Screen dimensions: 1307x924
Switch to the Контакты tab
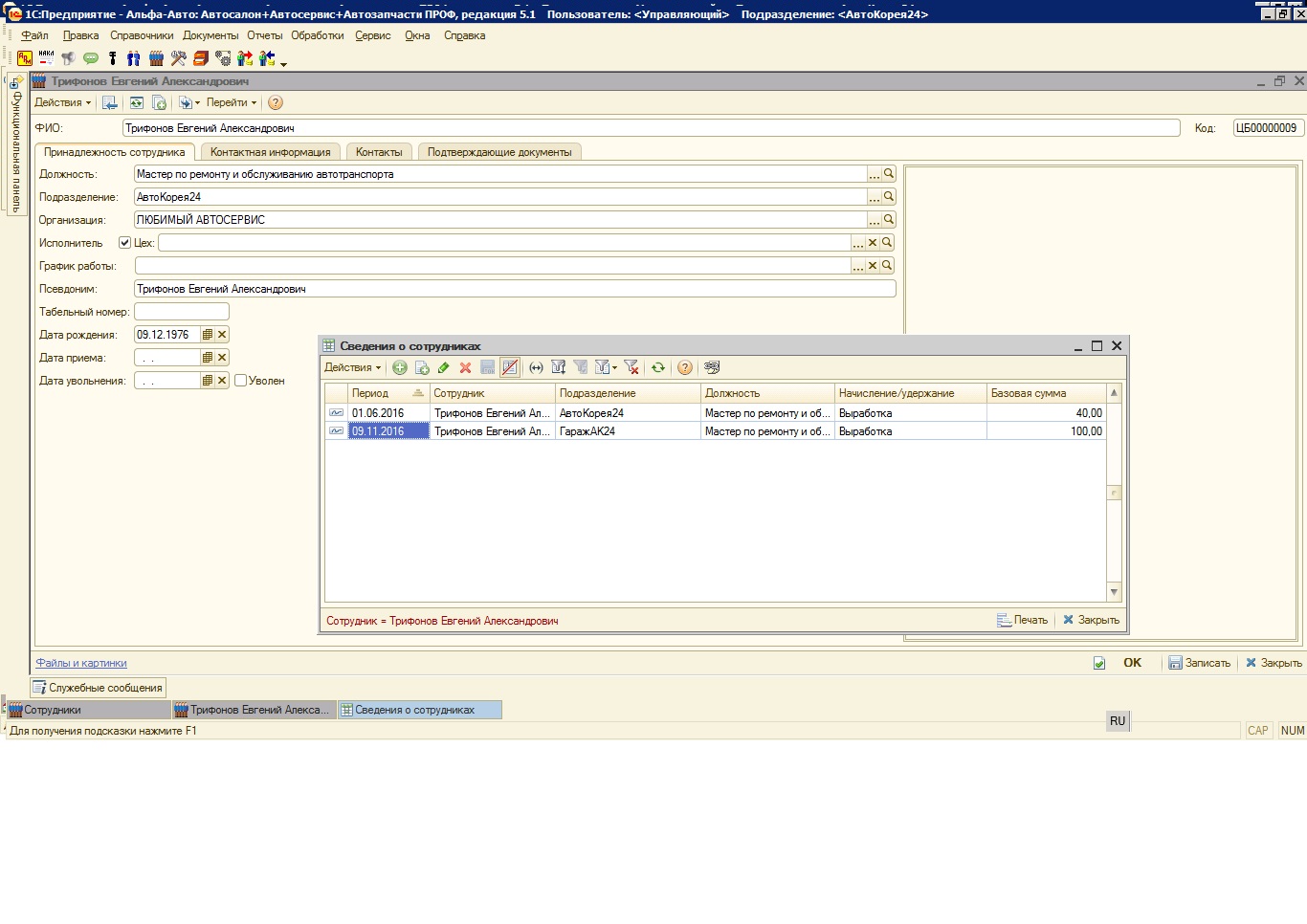[x=379, y=152]
